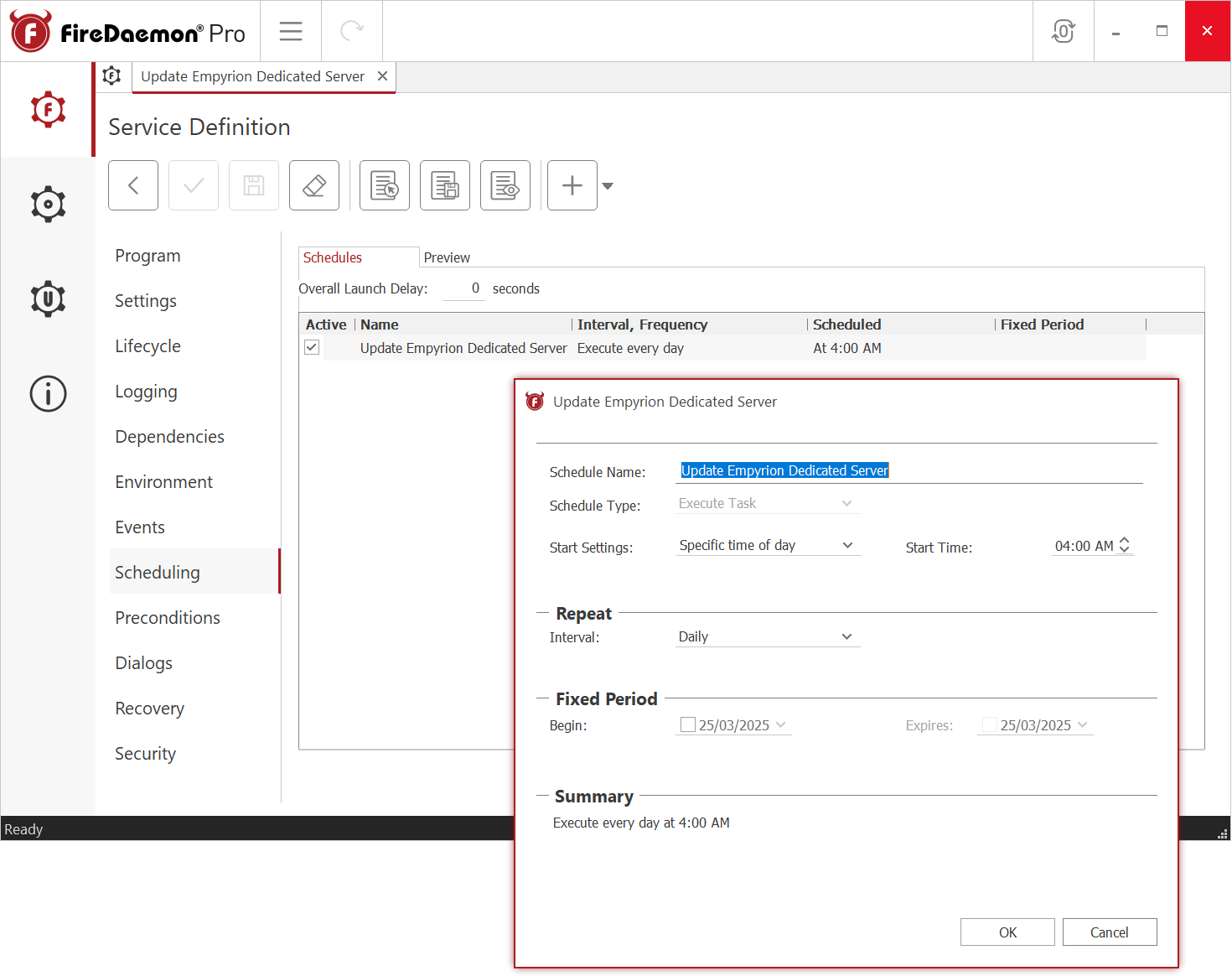Viewport: 1232px width, 976px height.
Task: Click the save floppy disk toolbar button
Action: (254, 185)
